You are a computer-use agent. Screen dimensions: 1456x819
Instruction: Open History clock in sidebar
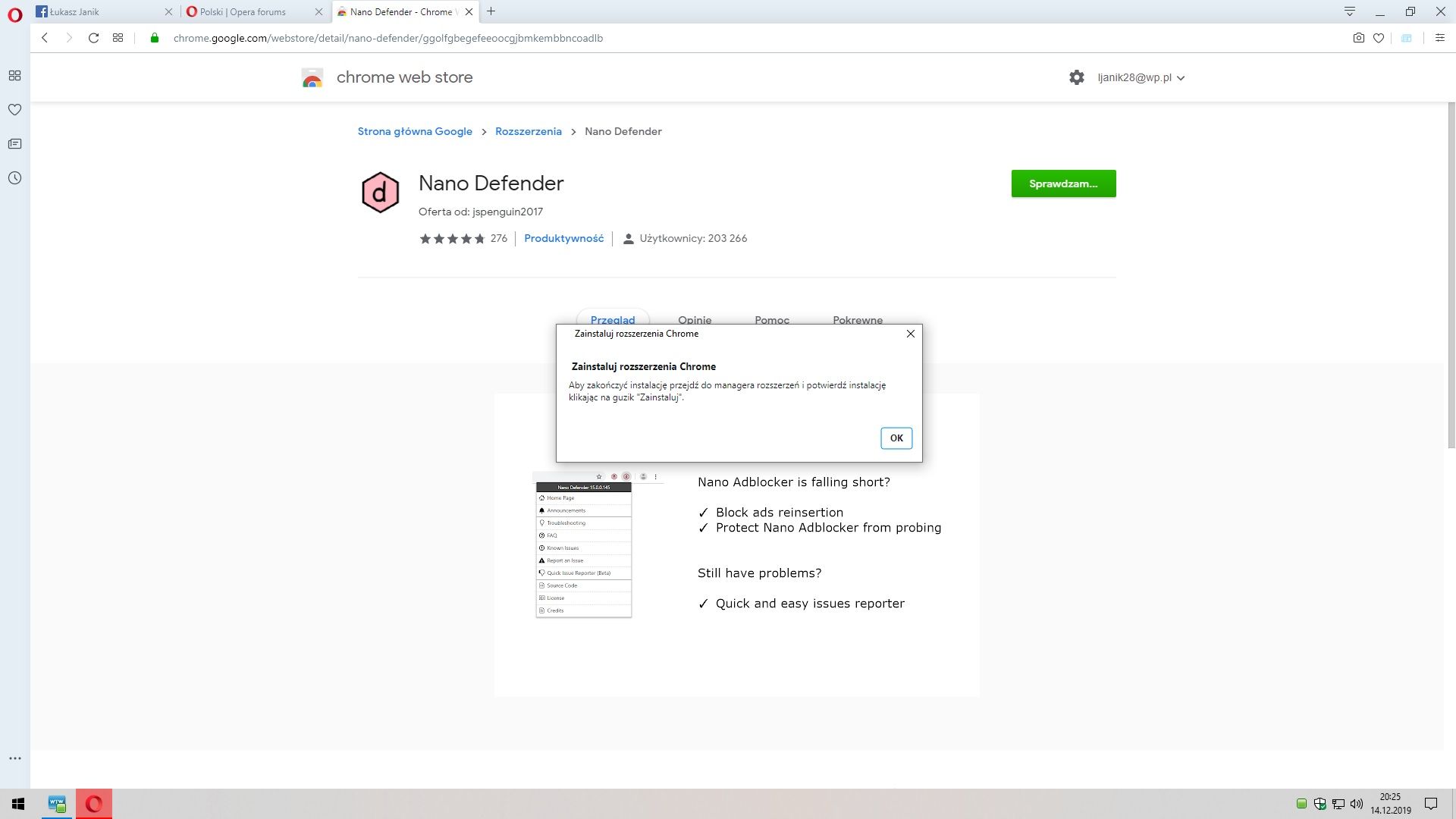coord(14,178)
